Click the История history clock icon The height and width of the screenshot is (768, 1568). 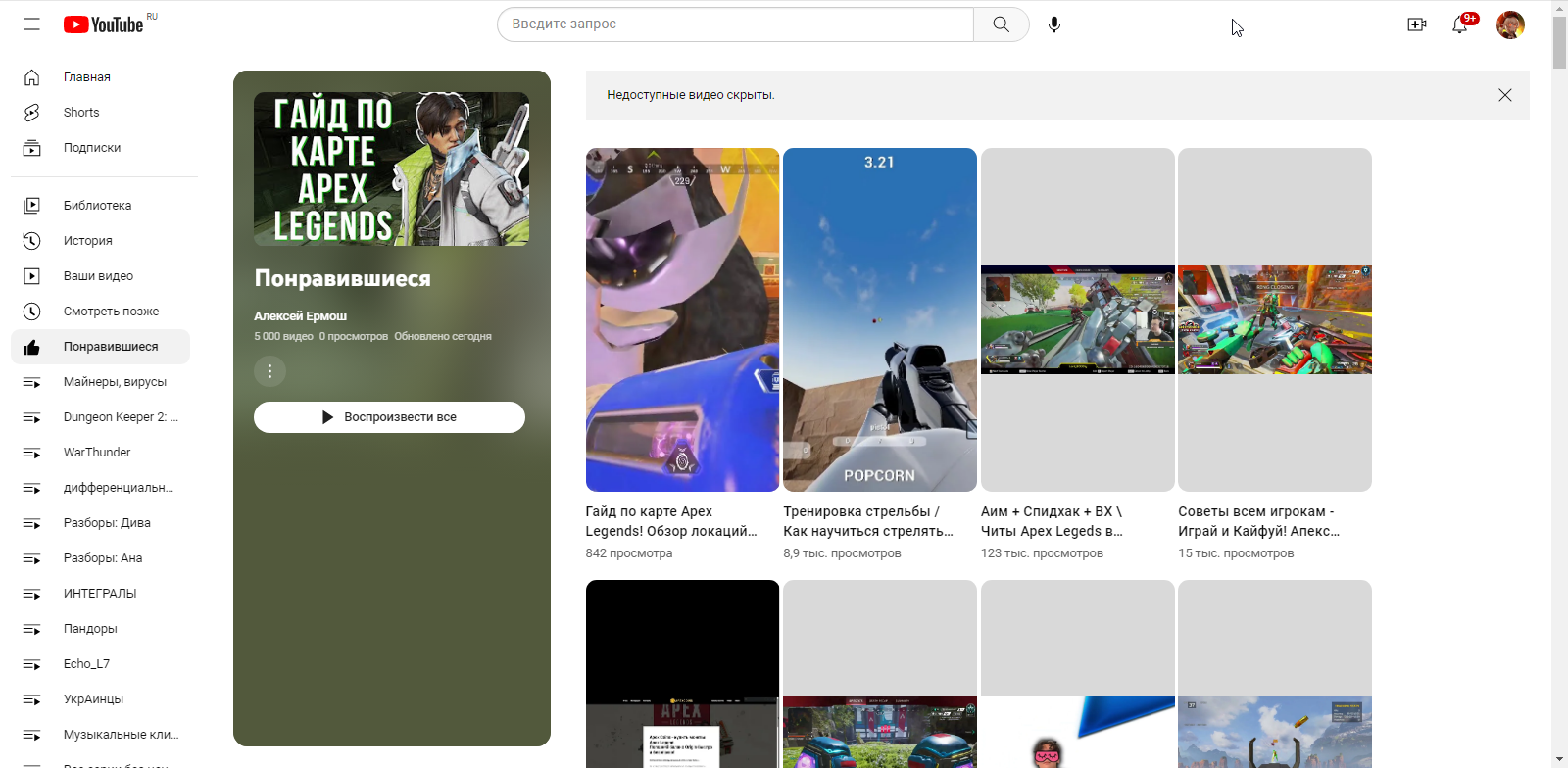point(32,241)
